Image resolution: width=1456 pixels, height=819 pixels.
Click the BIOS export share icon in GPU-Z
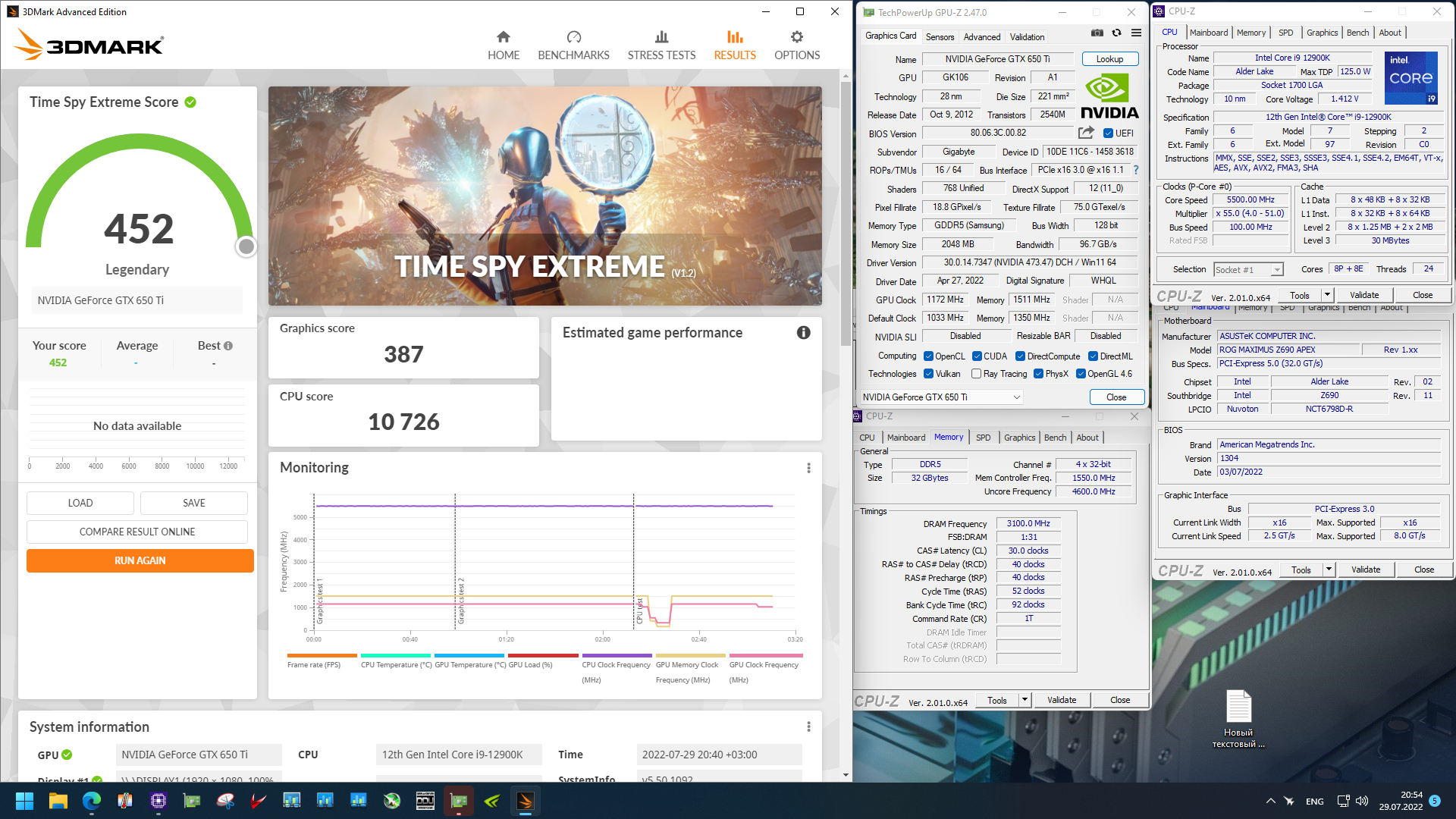1086,133
